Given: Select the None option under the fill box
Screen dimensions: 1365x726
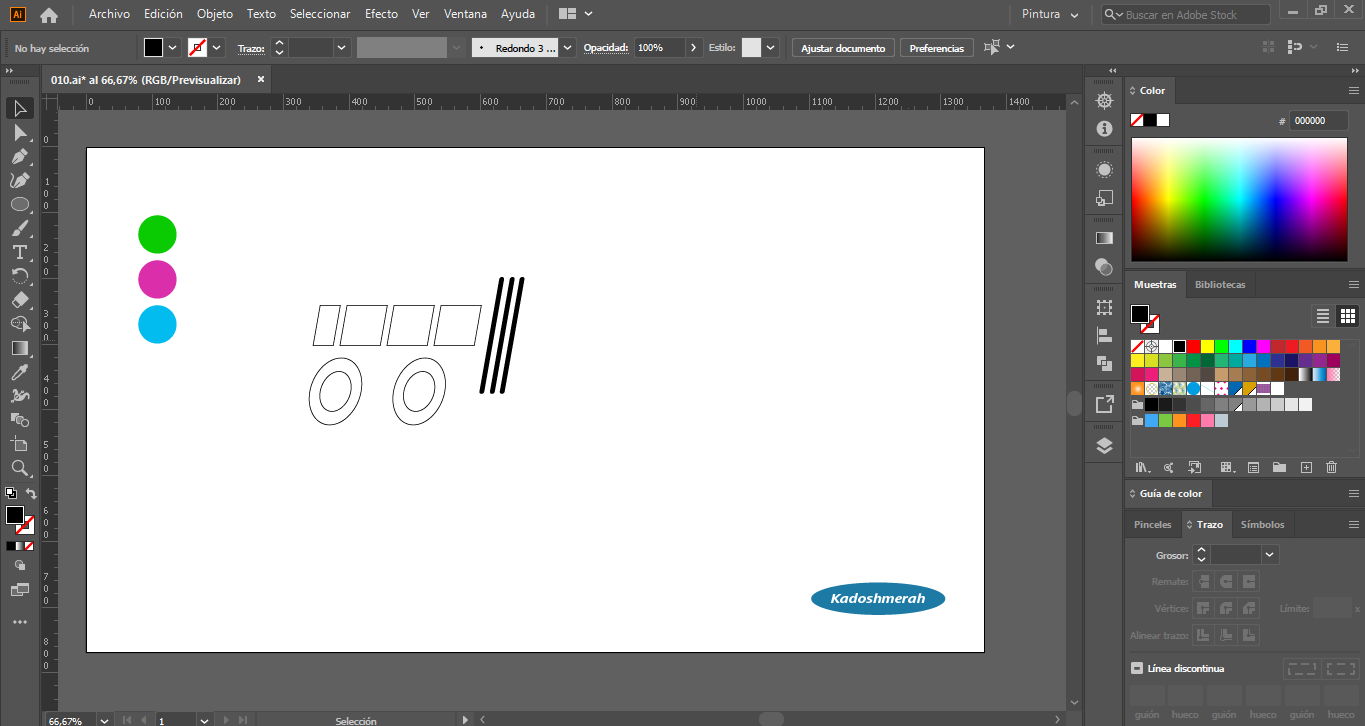Looking at the screenshot, I should pyautogui.click(x=29, y=546).
